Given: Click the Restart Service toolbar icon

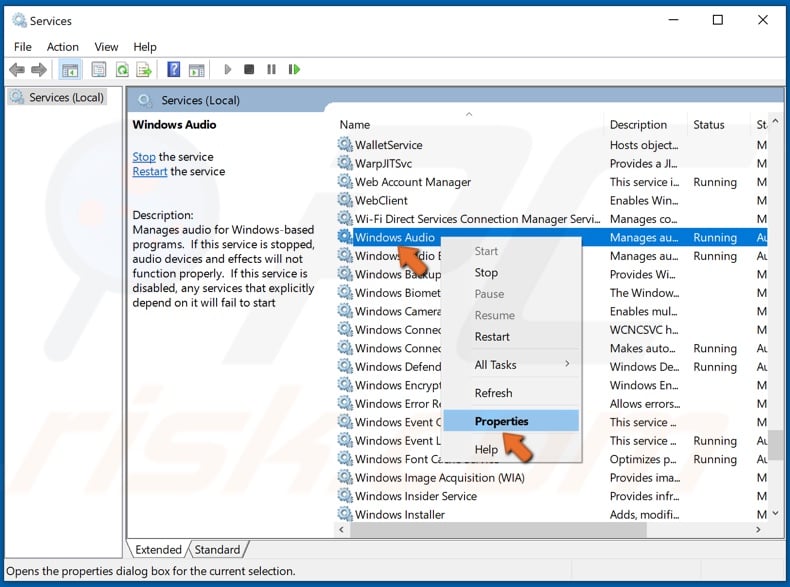Looking at the screenshot, I should click(x=294, y=70).
